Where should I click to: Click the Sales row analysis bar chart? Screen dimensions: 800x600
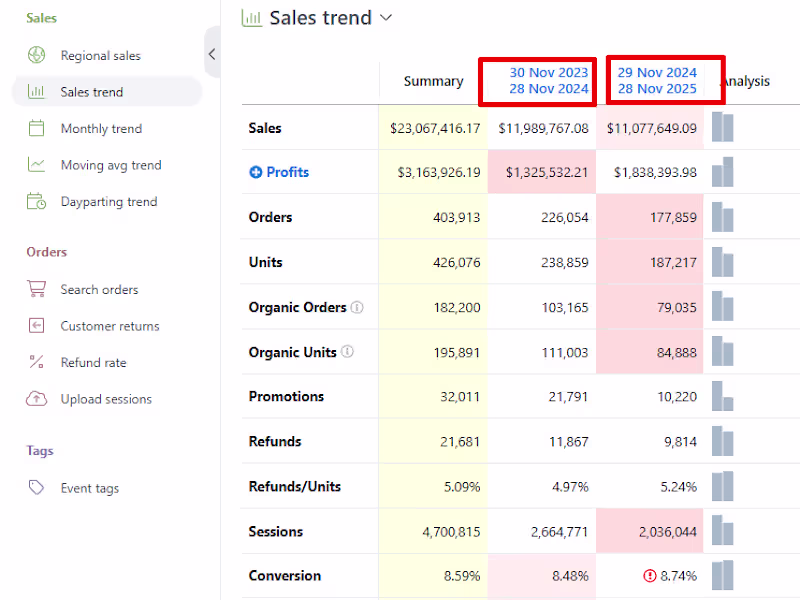click(723, 128)
